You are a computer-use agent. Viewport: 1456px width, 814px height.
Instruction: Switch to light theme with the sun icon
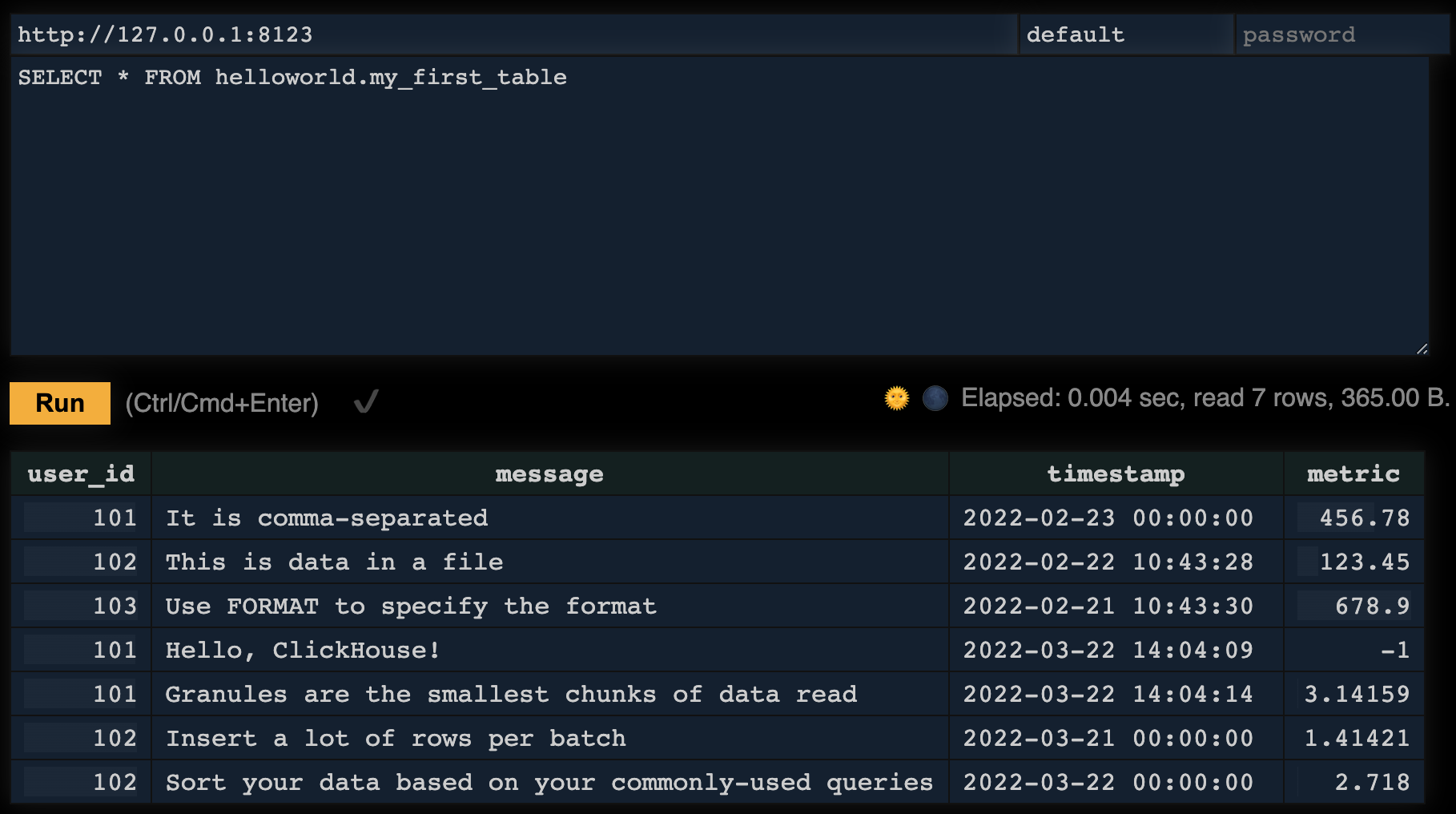click(x=897, y=398)
